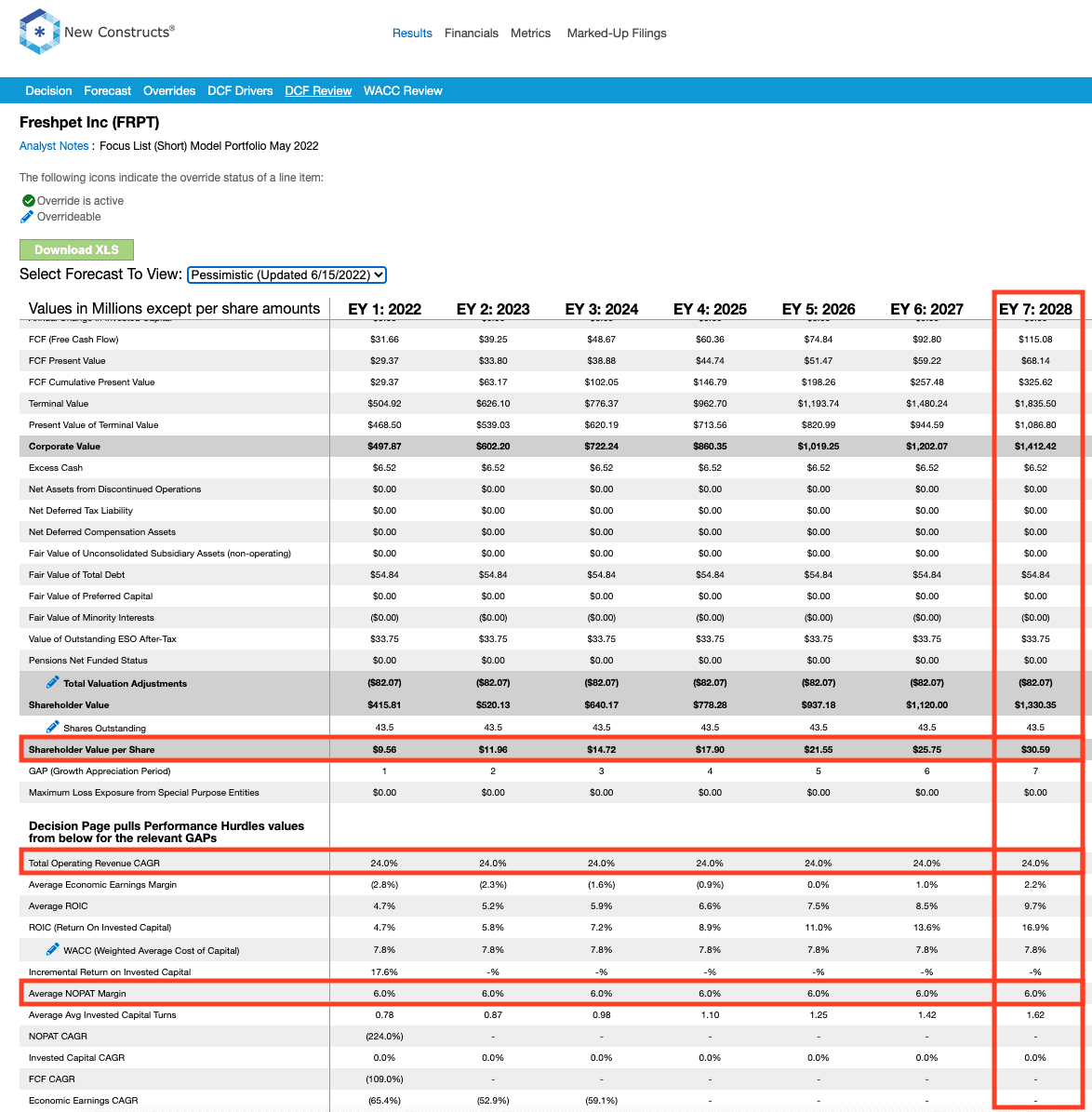Viewport: 1092px width, 1112px height.
Task: Click the Corporate Value row label
Action: 64,446
